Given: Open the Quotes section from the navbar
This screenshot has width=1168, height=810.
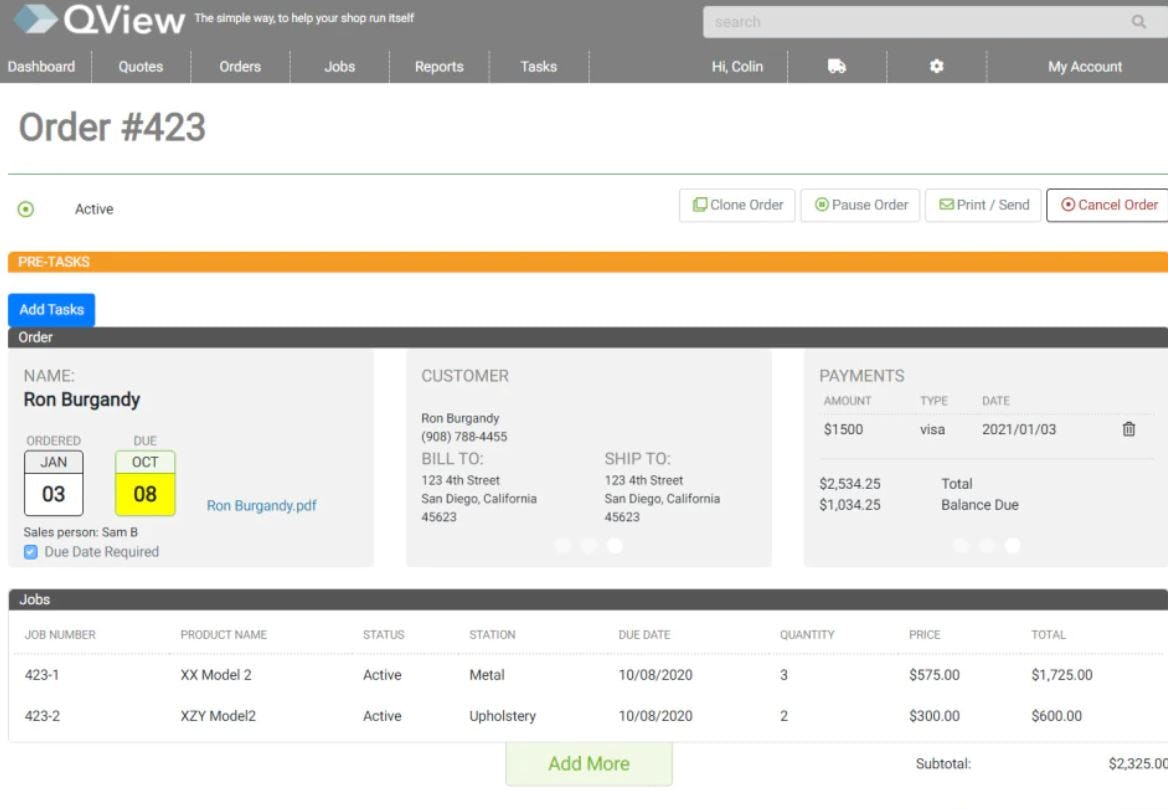Looking at the screenshot, I should point(139,66).
